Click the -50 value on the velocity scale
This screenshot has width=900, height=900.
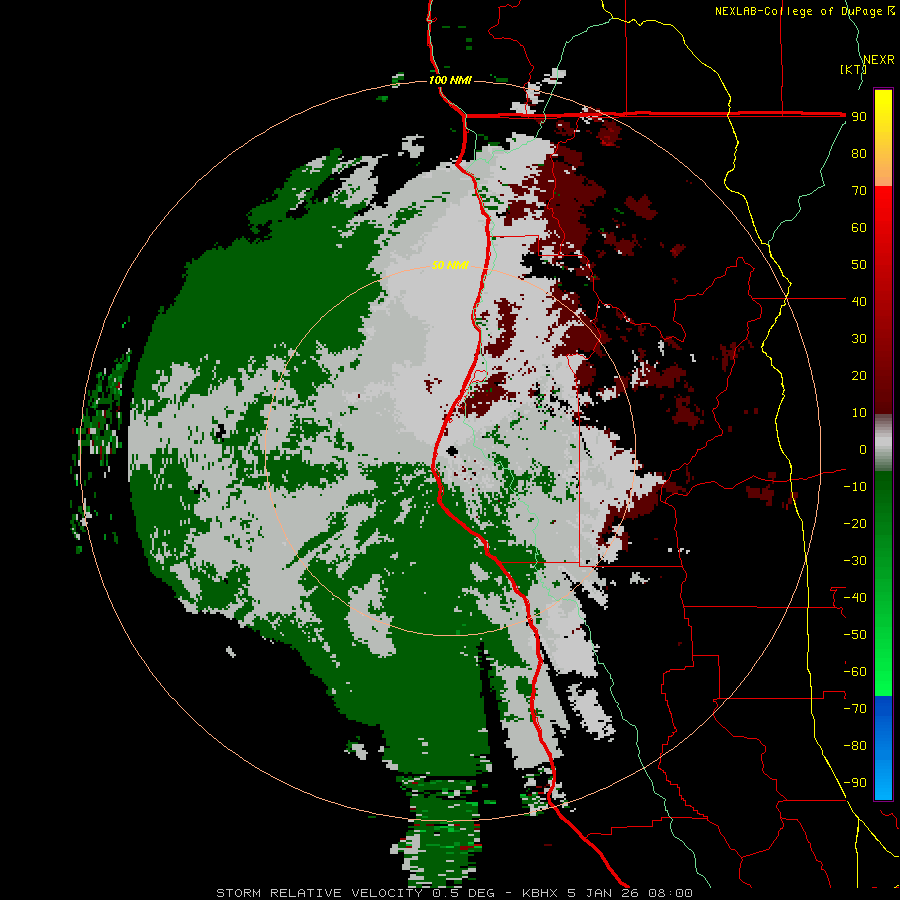(x=855, y=635)
